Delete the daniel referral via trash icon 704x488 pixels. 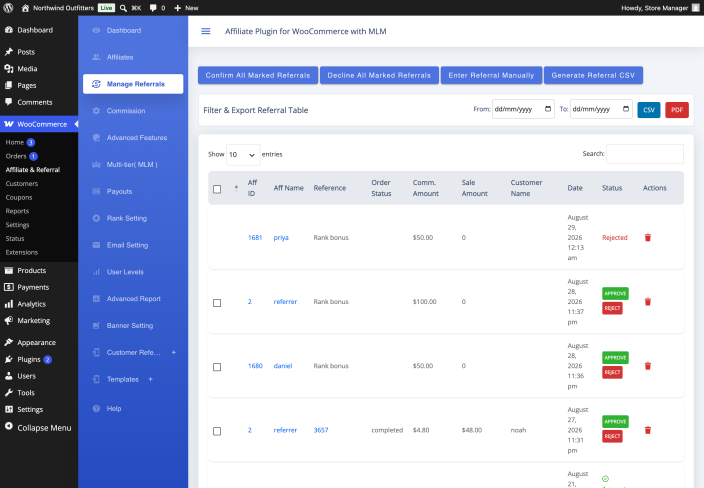647,366
